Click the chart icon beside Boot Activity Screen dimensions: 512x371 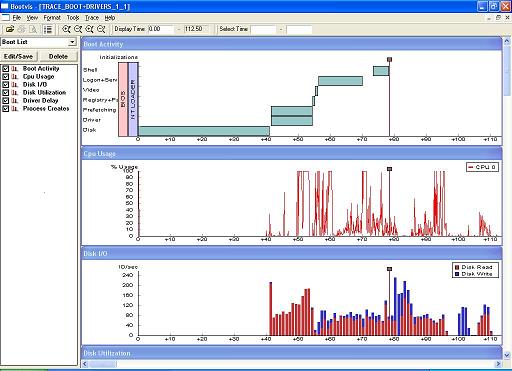coord(15,69)
